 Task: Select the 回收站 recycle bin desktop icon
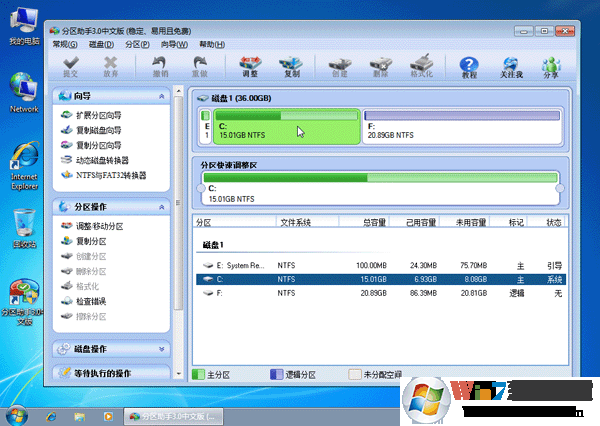(x=24, y=228)
